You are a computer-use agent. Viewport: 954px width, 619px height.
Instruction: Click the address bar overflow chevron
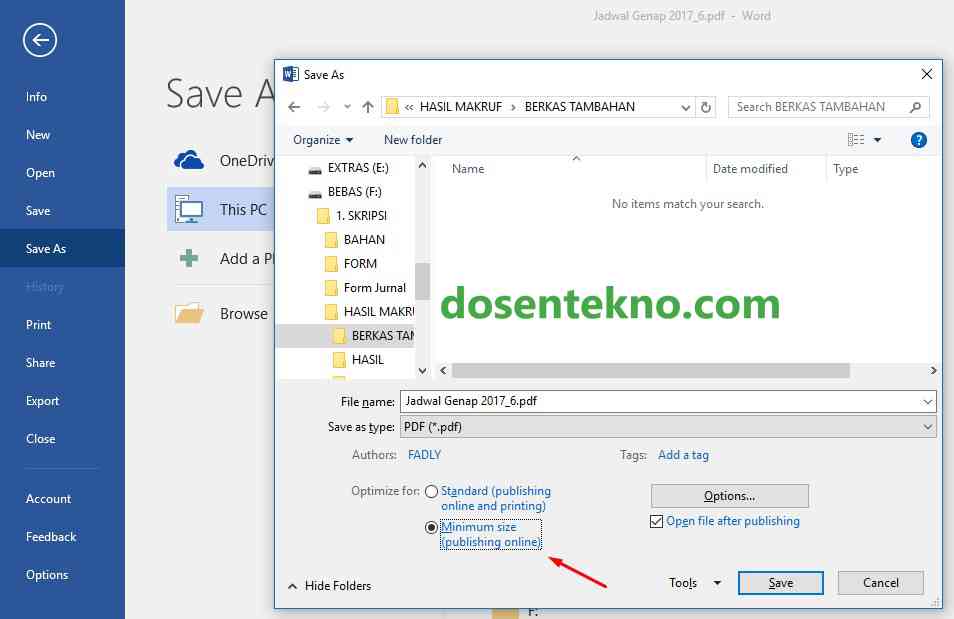click(409, 107)
